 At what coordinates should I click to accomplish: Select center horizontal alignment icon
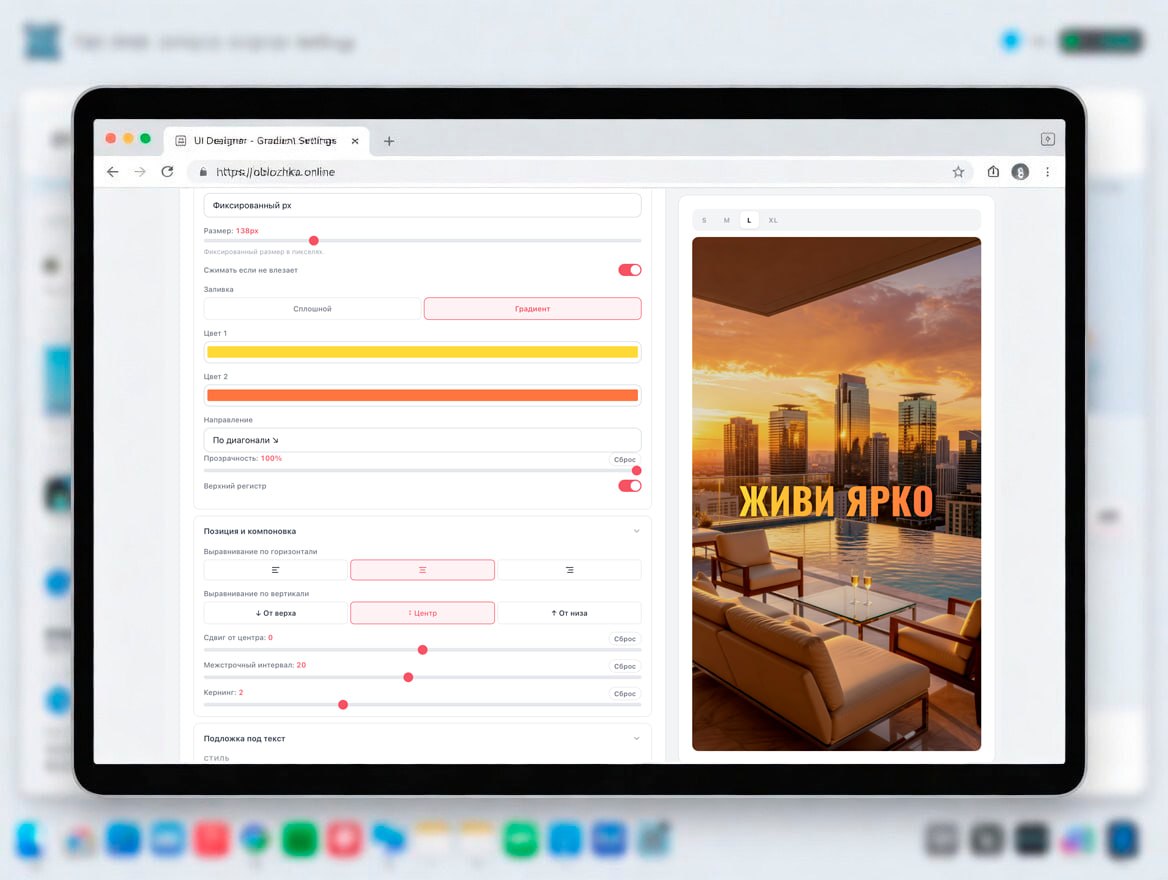coord(422,570)
